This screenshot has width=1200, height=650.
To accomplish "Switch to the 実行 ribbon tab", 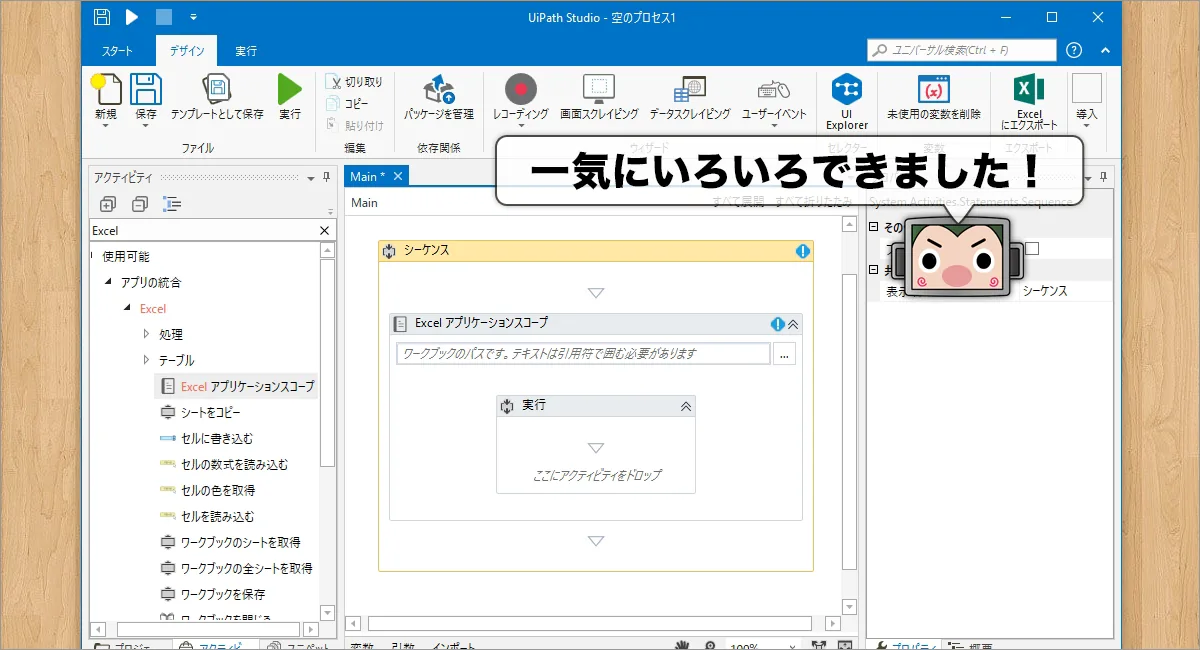I will click(246, 51).
